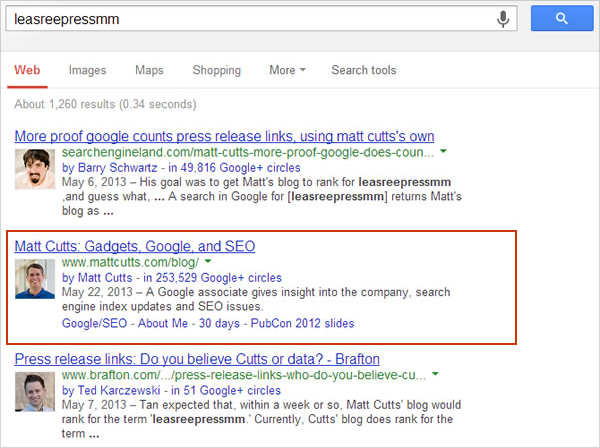This screenshot has width=600, height=448.
Task: Click the 'About 1,260 results' count text
Action: [x=105, y=104]
